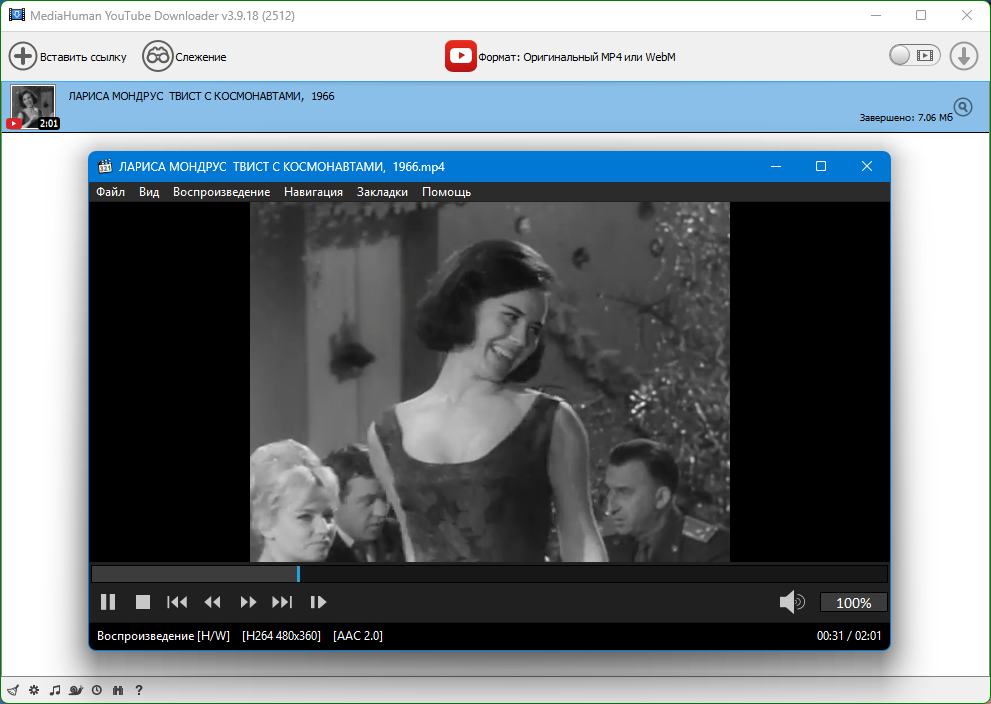Click the snail speed limit icon
991x704 pixels.
pos(76,690)
